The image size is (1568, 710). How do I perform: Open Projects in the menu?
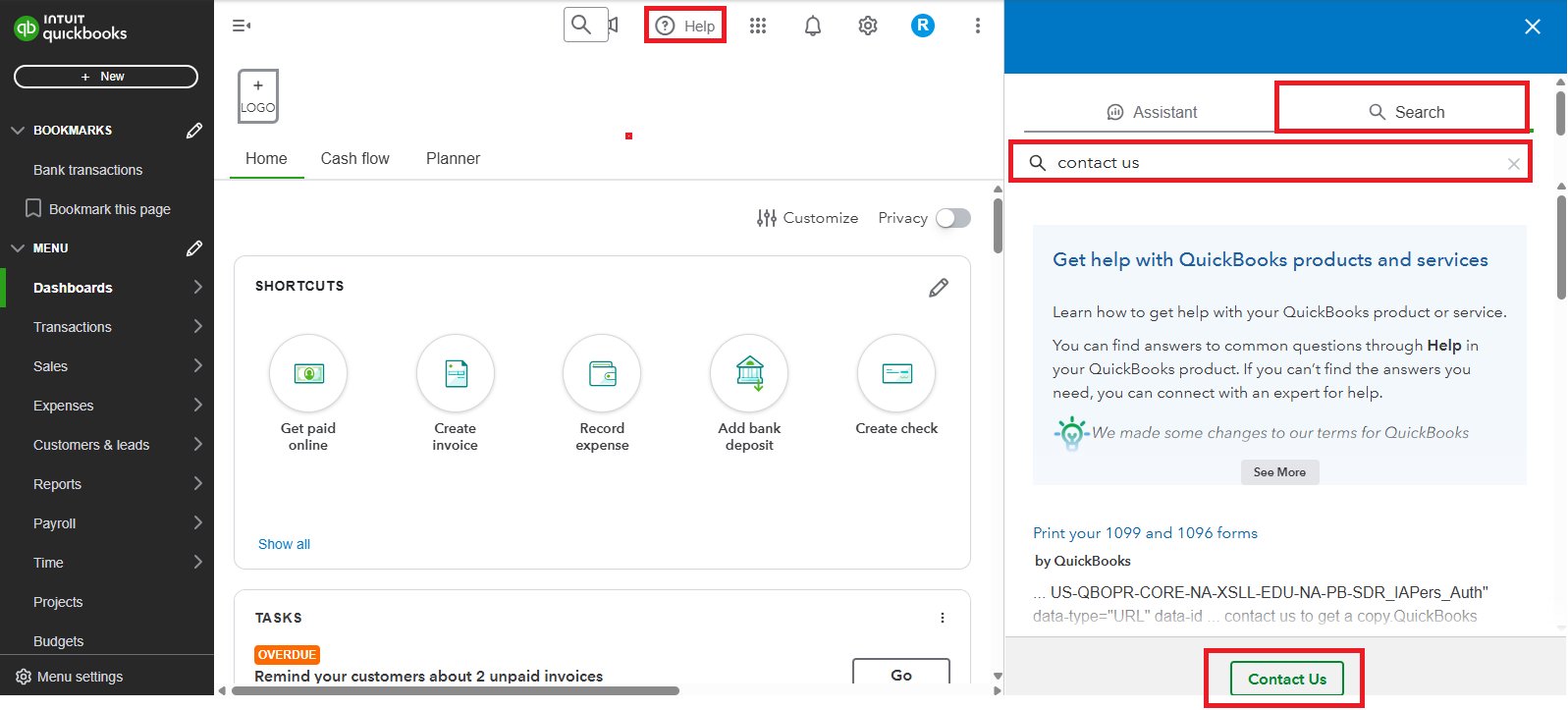pos(58,602)
